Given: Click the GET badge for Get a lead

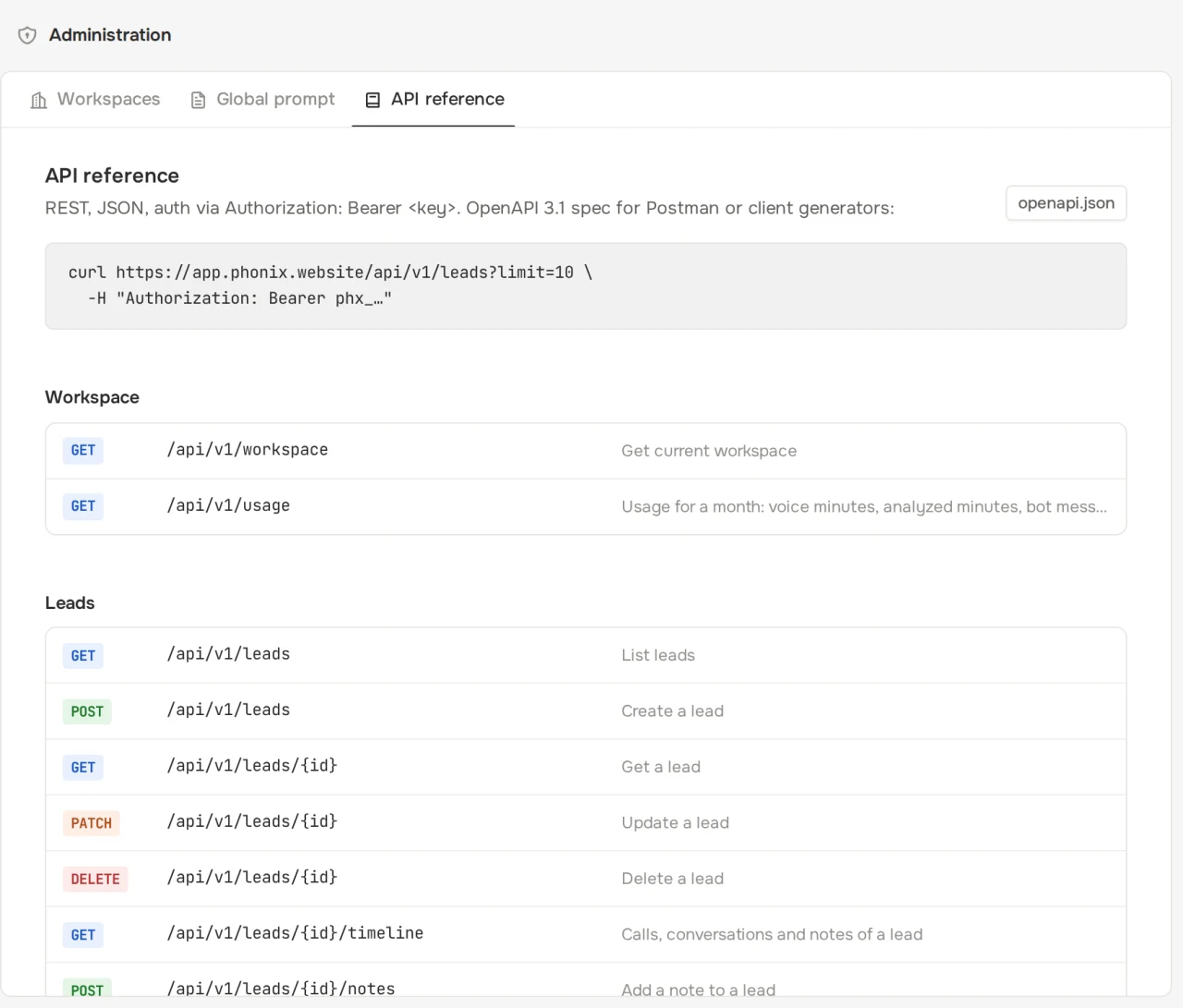Looking at the screenshot, I should pyautogui.click(x=83, y=768).
